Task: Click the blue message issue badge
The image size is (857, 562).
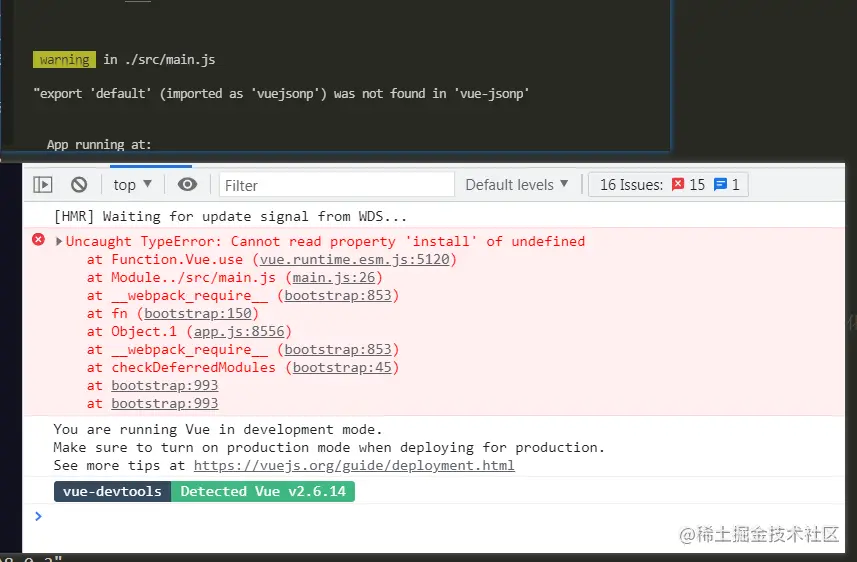Action: 727,185
